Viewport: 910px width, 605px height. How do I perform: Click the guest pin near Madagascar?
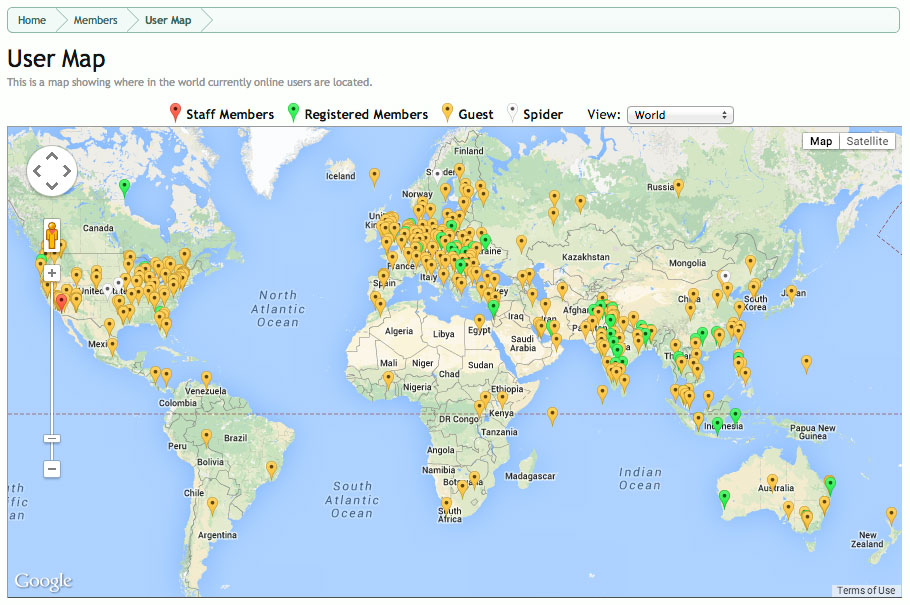552,415
